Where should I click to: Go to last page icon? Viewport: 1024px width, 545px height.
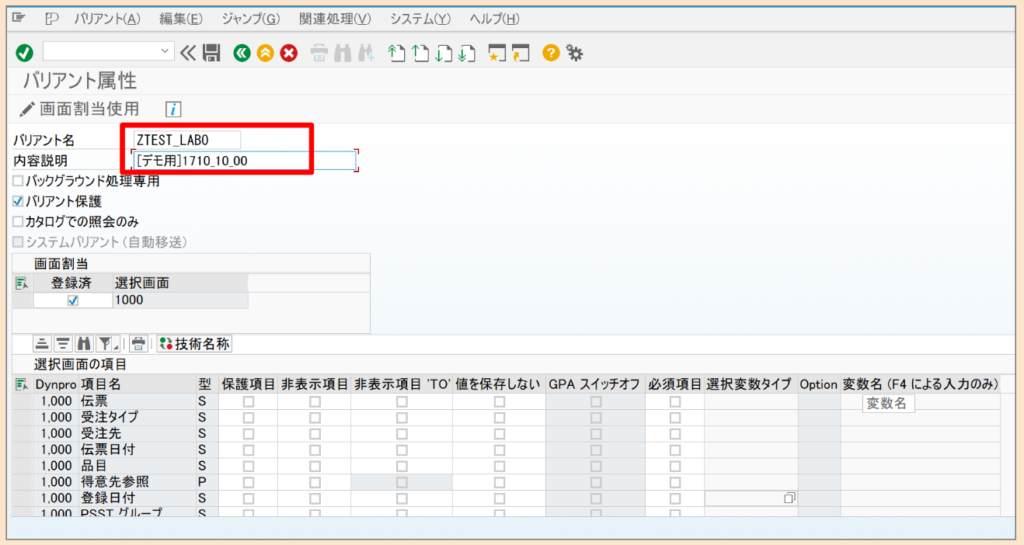point(466,53)
